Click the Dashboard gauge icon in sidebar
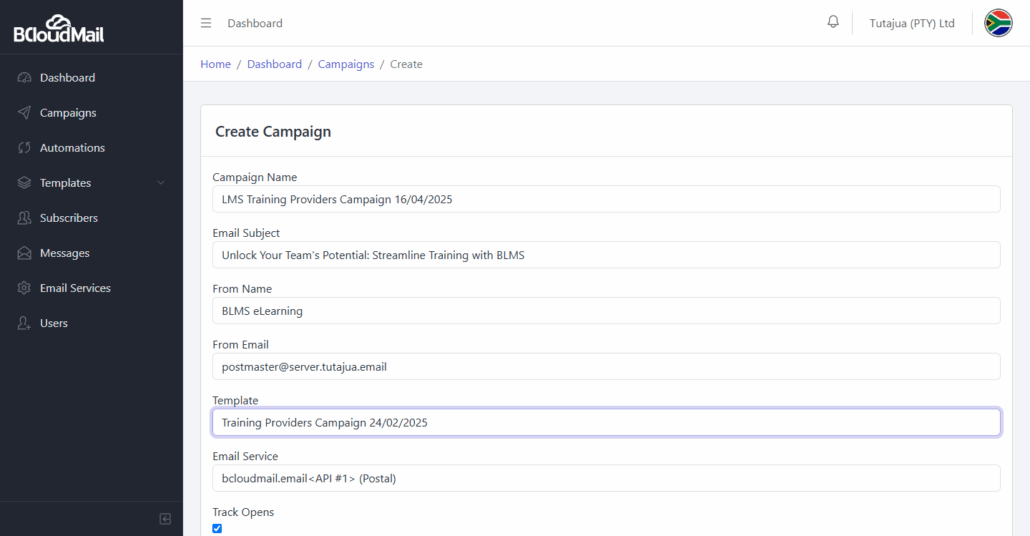The width and height of the screenshot is (1030, 536). click(24, 78)
